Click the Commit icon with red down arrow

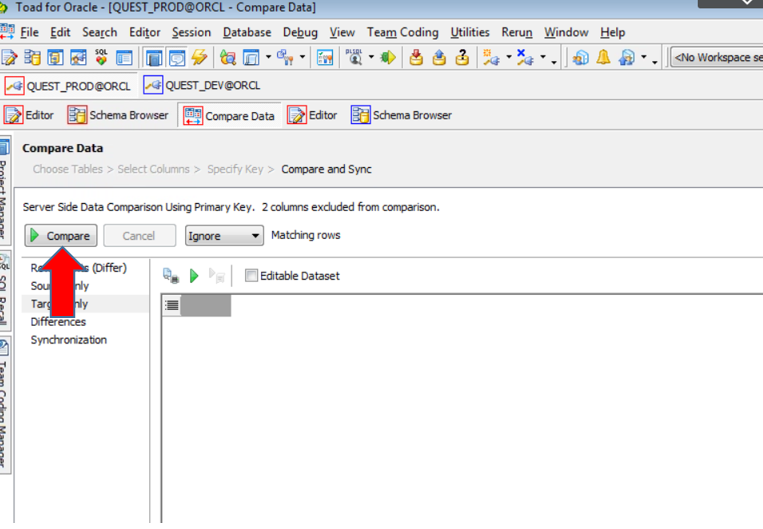click(x=416, y=57)
